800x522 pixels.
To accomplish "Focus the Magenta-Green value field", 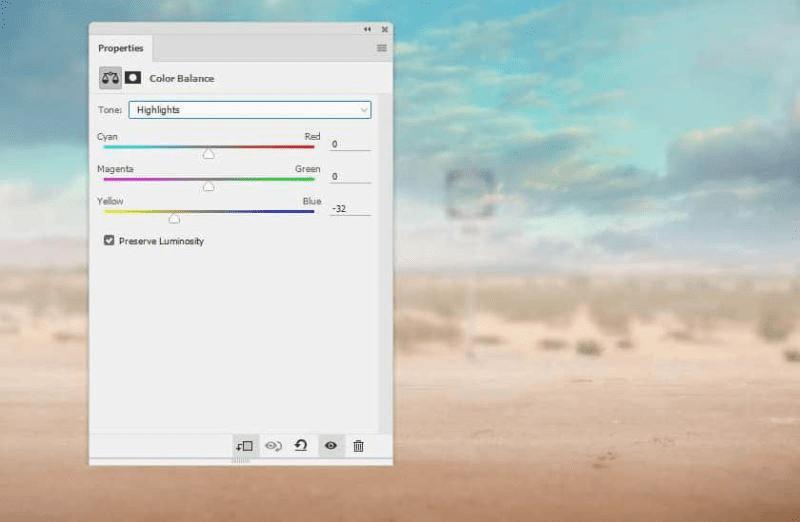I will pyautogui.click(x=350, y=177).
